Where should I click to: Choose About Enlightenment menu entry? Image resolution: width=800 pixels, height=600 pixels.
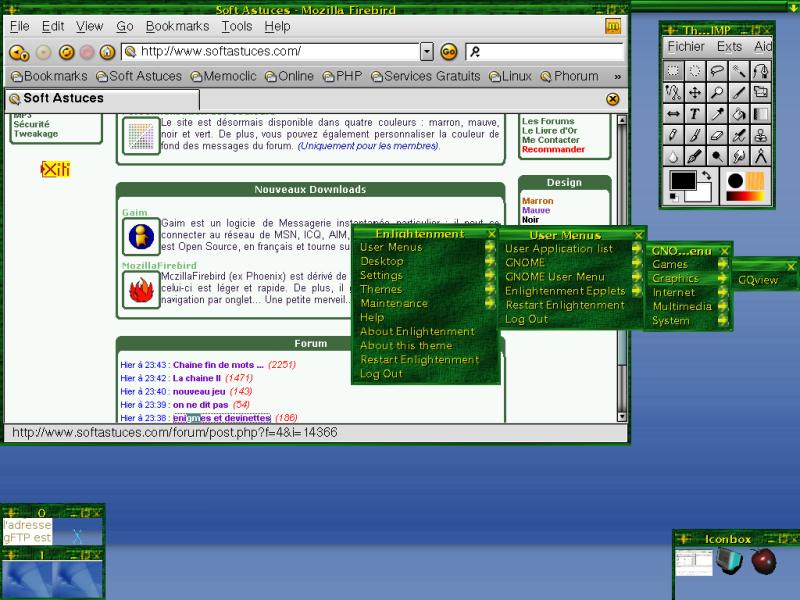click(x=417, y=332)
